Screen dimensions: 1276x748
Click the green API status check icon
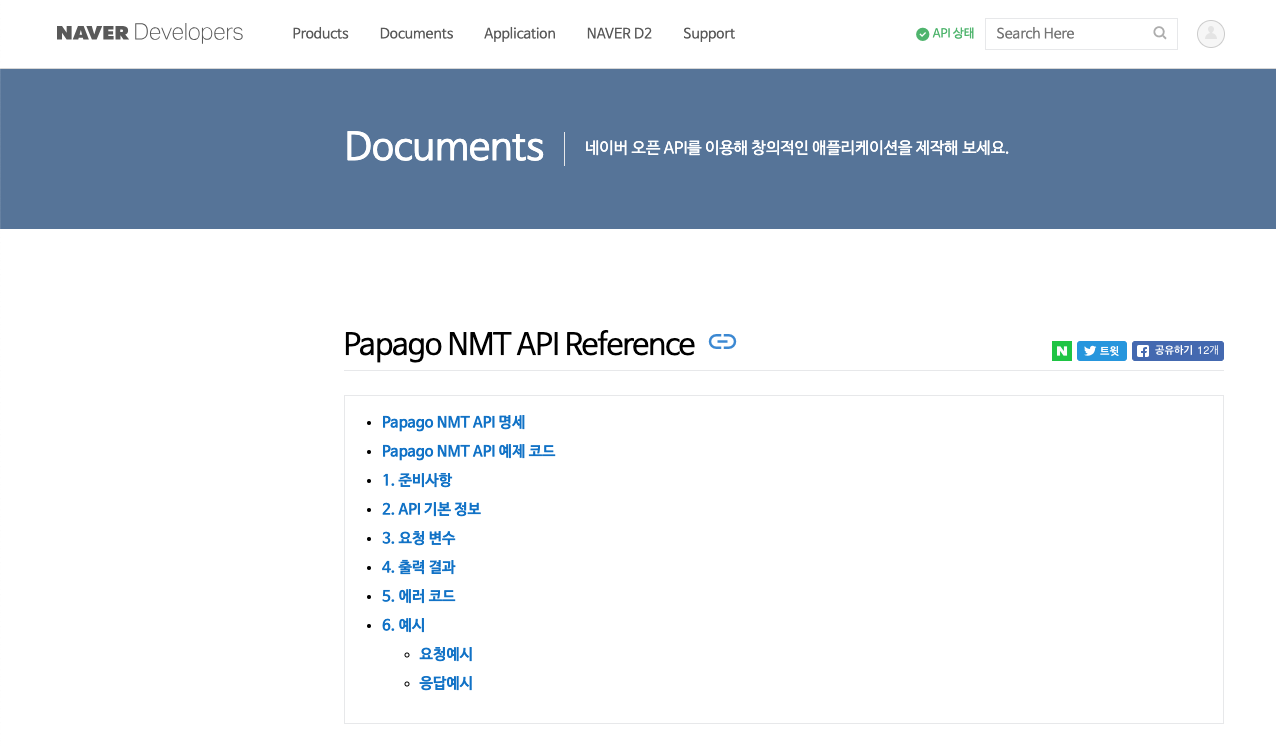(x=922, y=34)
